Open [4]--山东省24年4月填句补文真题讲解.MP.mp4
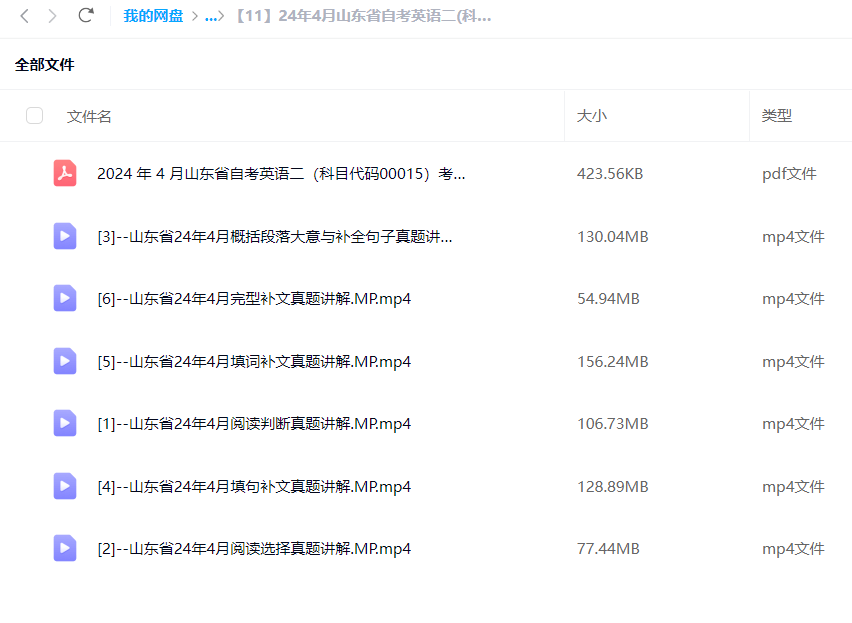The height and width of the screenshot is (623, 852). [x=254, y=487]
